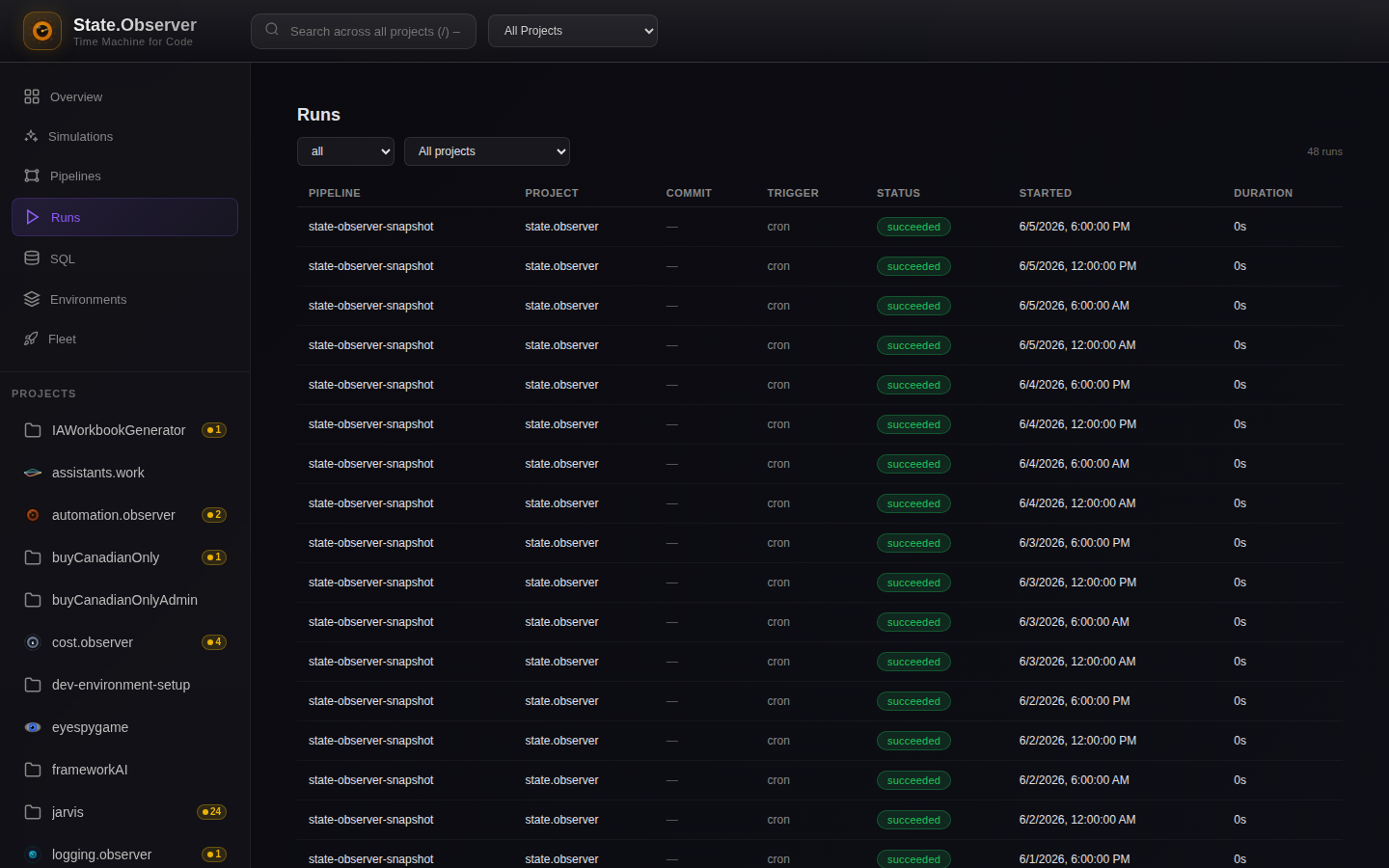Click the dev-environment-setup folder icon
The width and height of the screenshot is (1389, 868).
coord(33,685)
